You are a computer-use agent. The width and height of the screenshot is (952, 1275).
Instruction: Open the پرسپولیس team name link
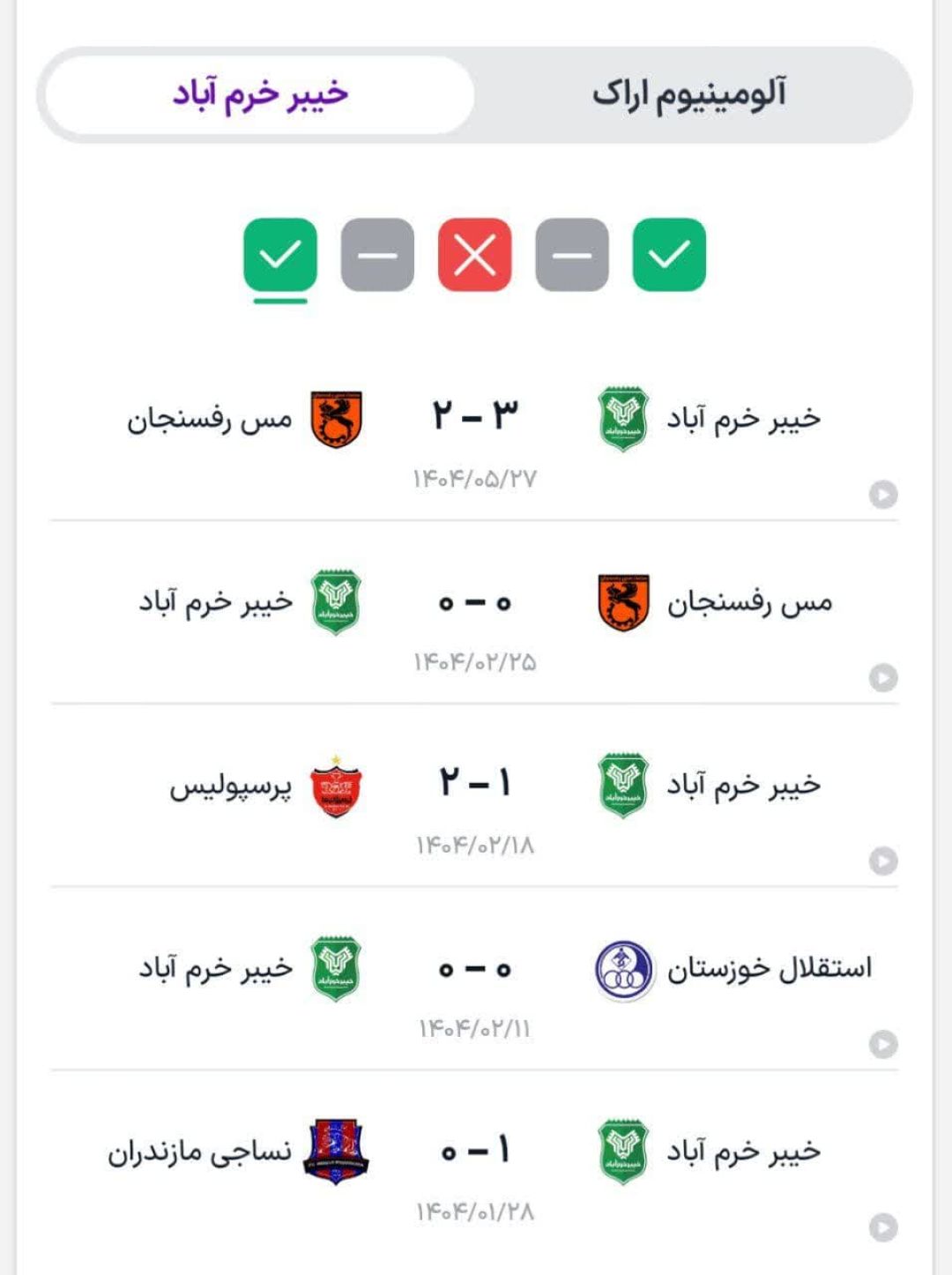pyautogui.click(x=230, y=787)
